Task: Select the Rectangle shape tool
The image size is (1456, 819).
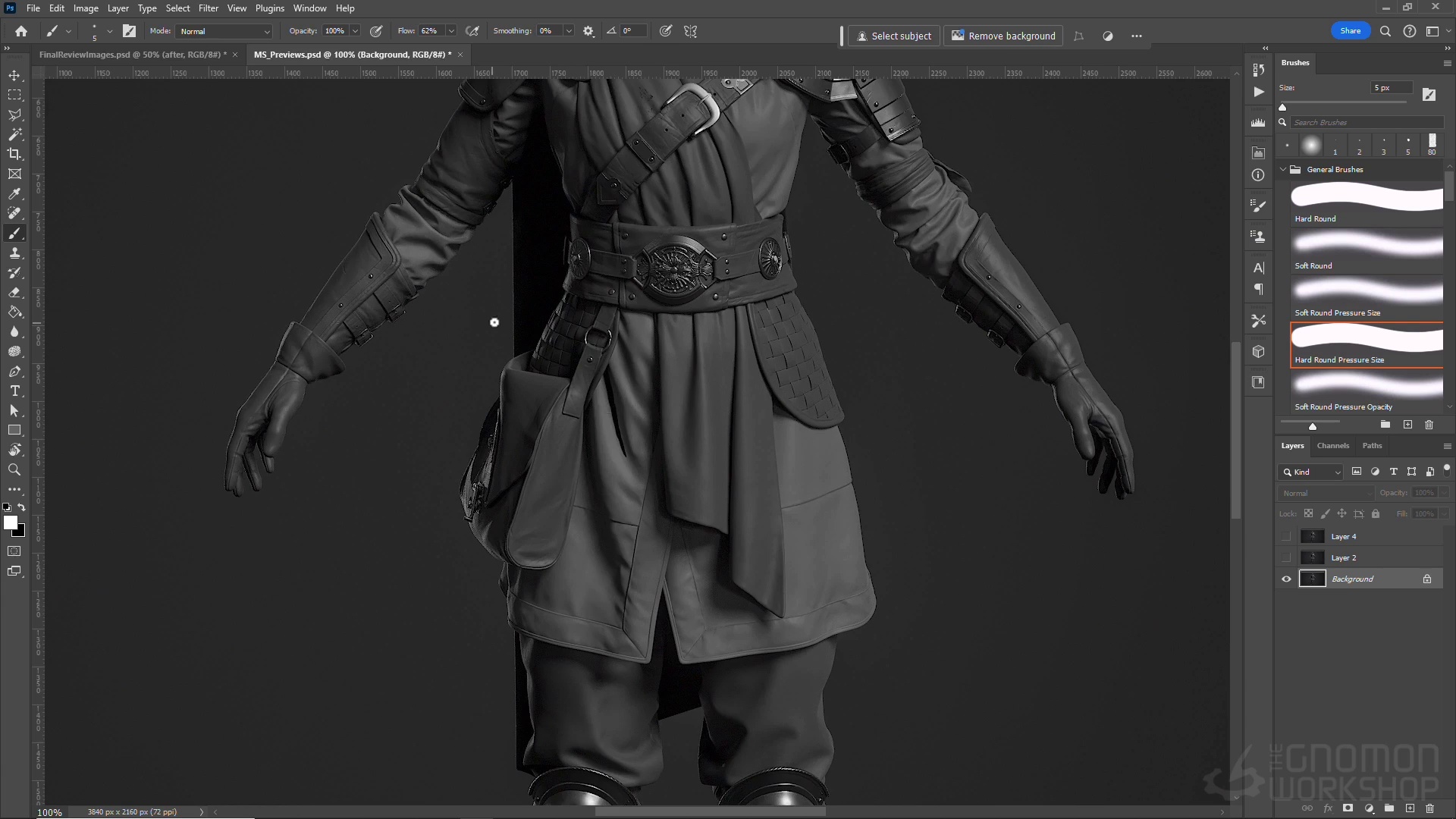Action: coord(14,430)
